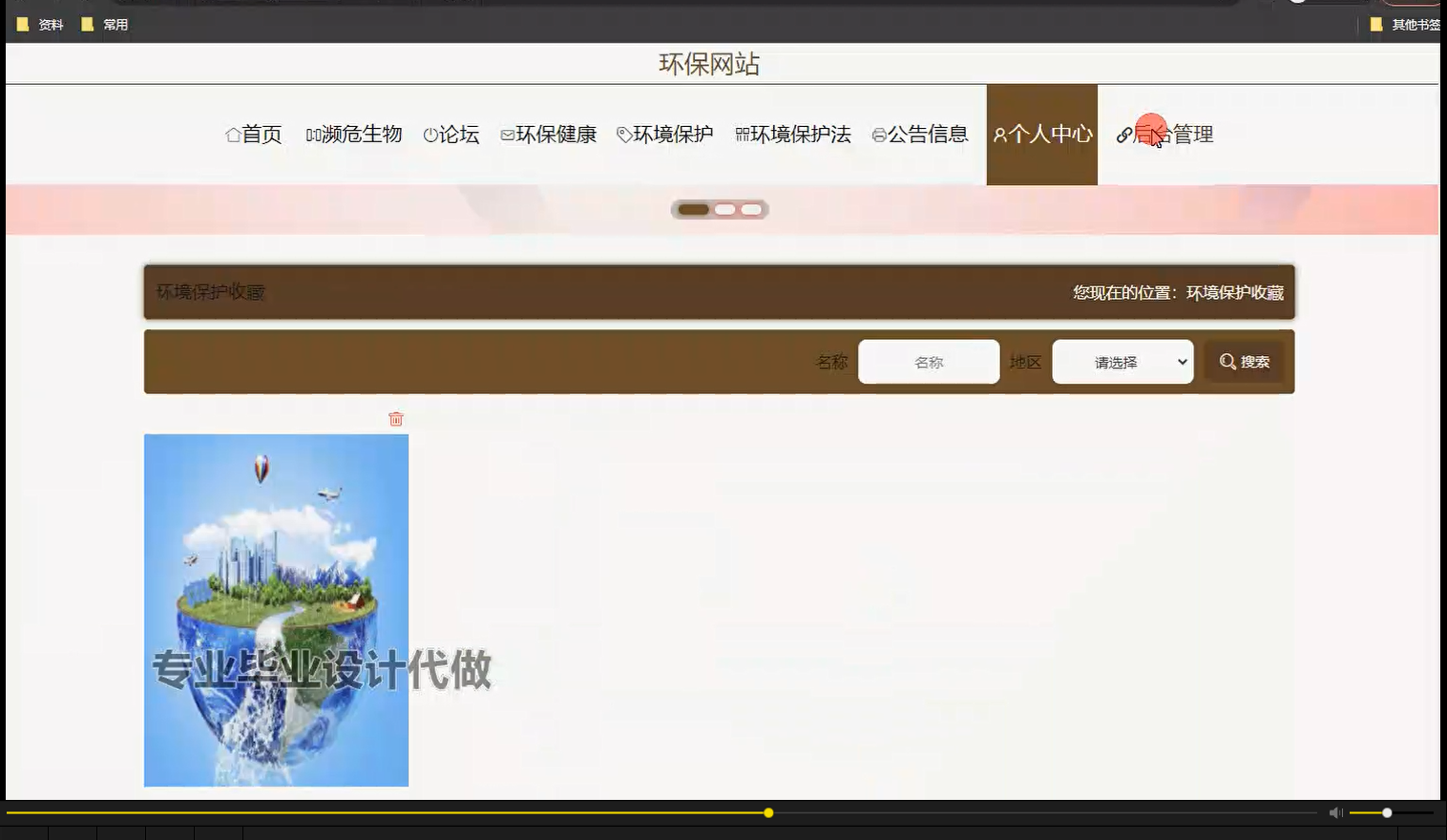Image resolution: width=1447 pixels, height=840 pixels.
Task: Click the link icon beside 后台管理
Action: (x=1123, y=135)
